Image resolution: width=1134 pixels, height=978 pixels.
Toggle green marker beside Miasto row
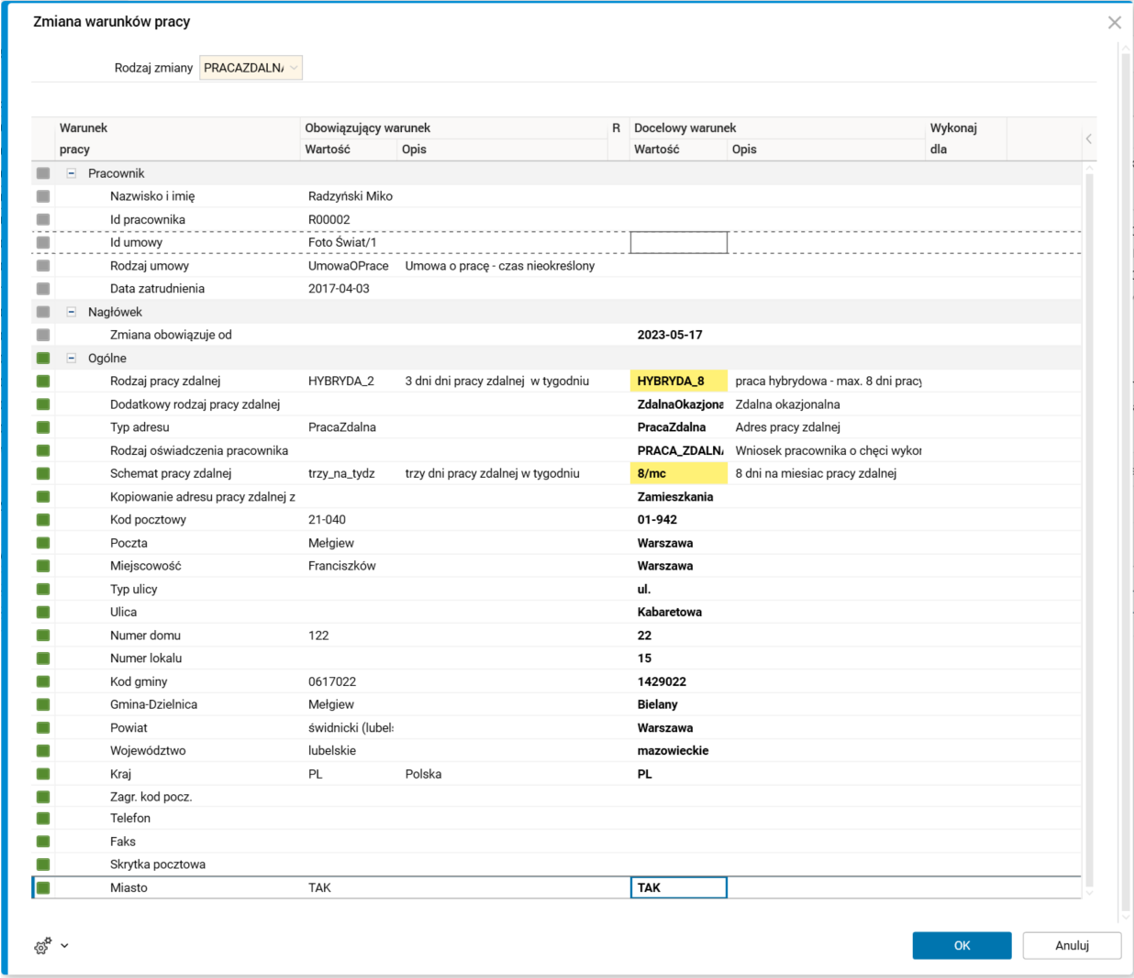[43, 888]
